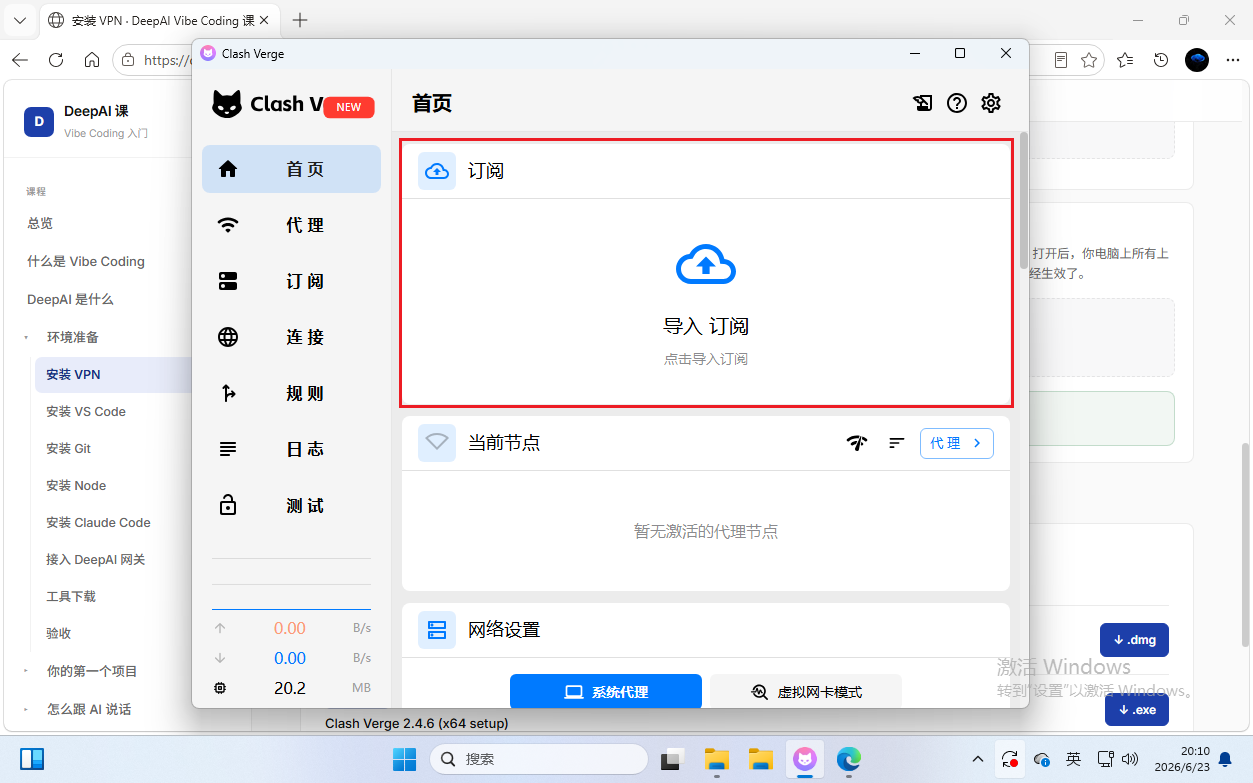Click the 网络设置 card header icon
Viewport: 1253px width, 783px height.
[x=437, y=630]
